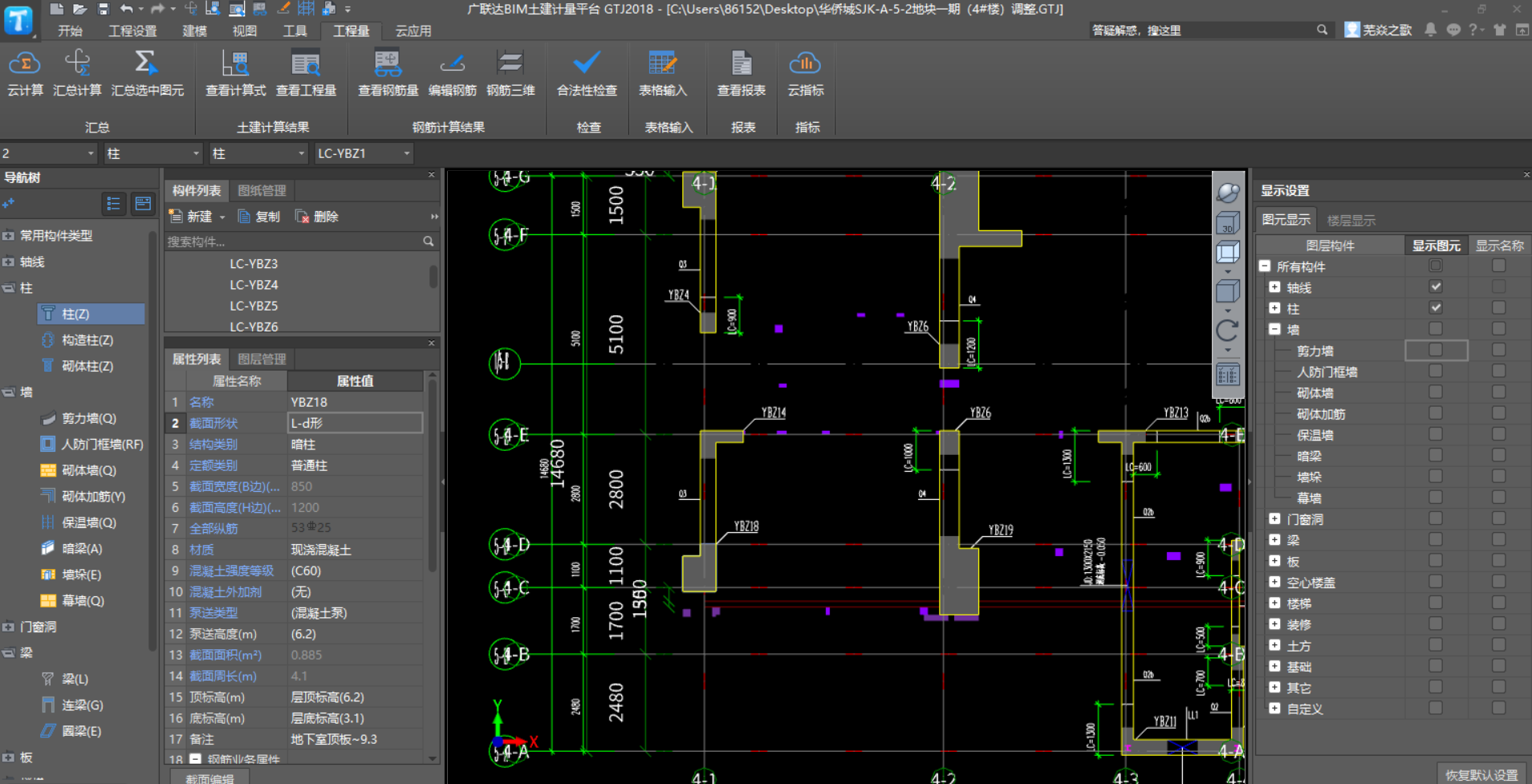1532x784 pixels.
Task: Check 剪力墙 显示图元 checkbox
Action: [x=1436, y=350]
